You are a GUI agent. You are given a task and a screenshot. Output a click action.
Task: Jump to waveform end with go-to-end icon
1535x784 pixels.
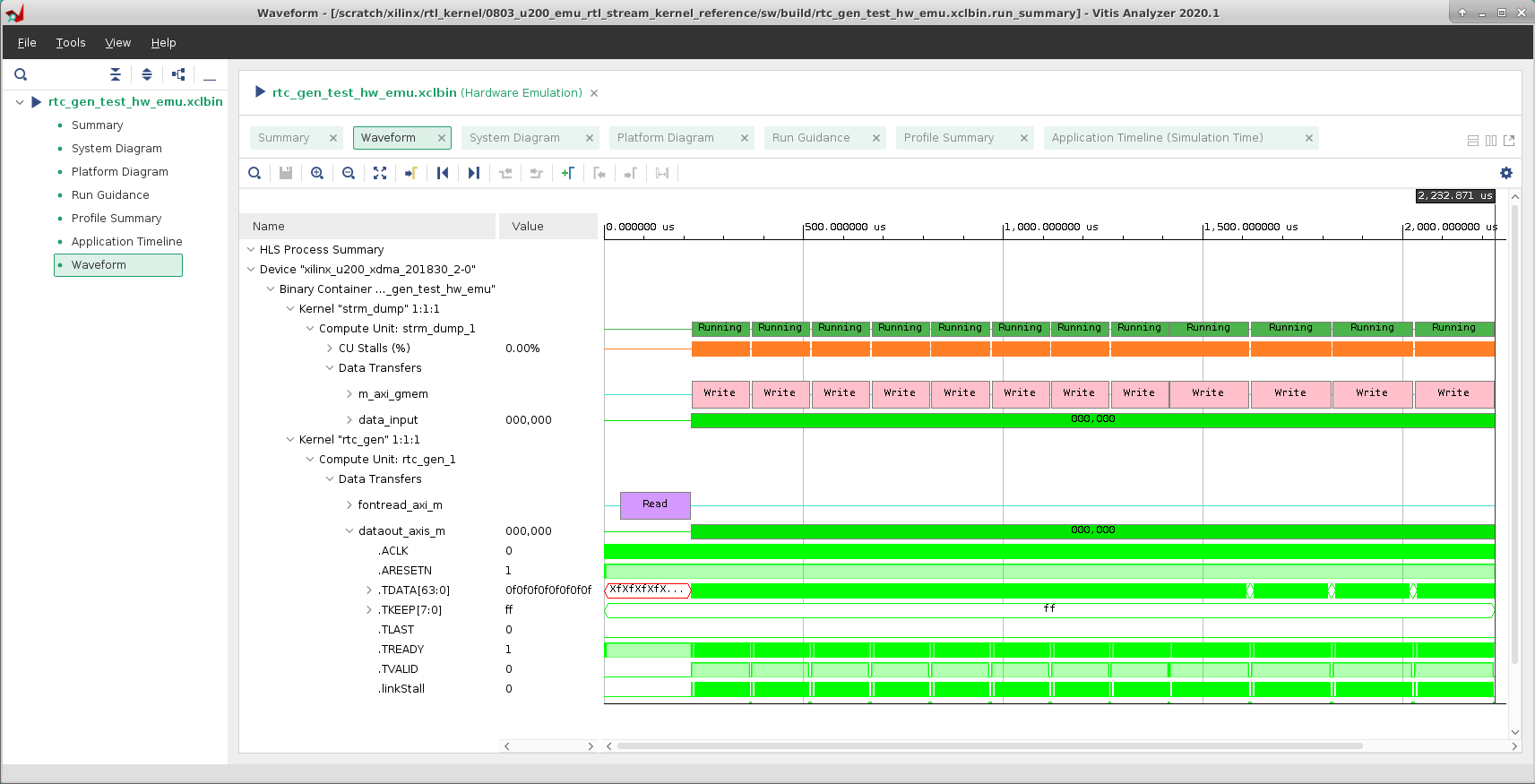click(474, 173)
